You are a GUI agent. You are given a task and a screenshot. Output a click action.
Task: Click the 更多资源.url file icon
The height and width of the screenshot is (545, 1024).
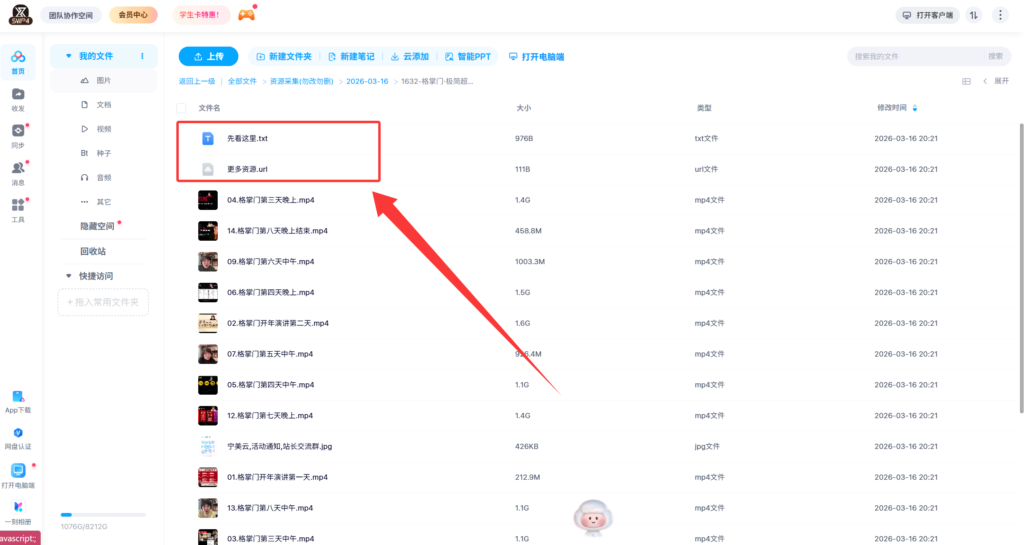[208, 169]
